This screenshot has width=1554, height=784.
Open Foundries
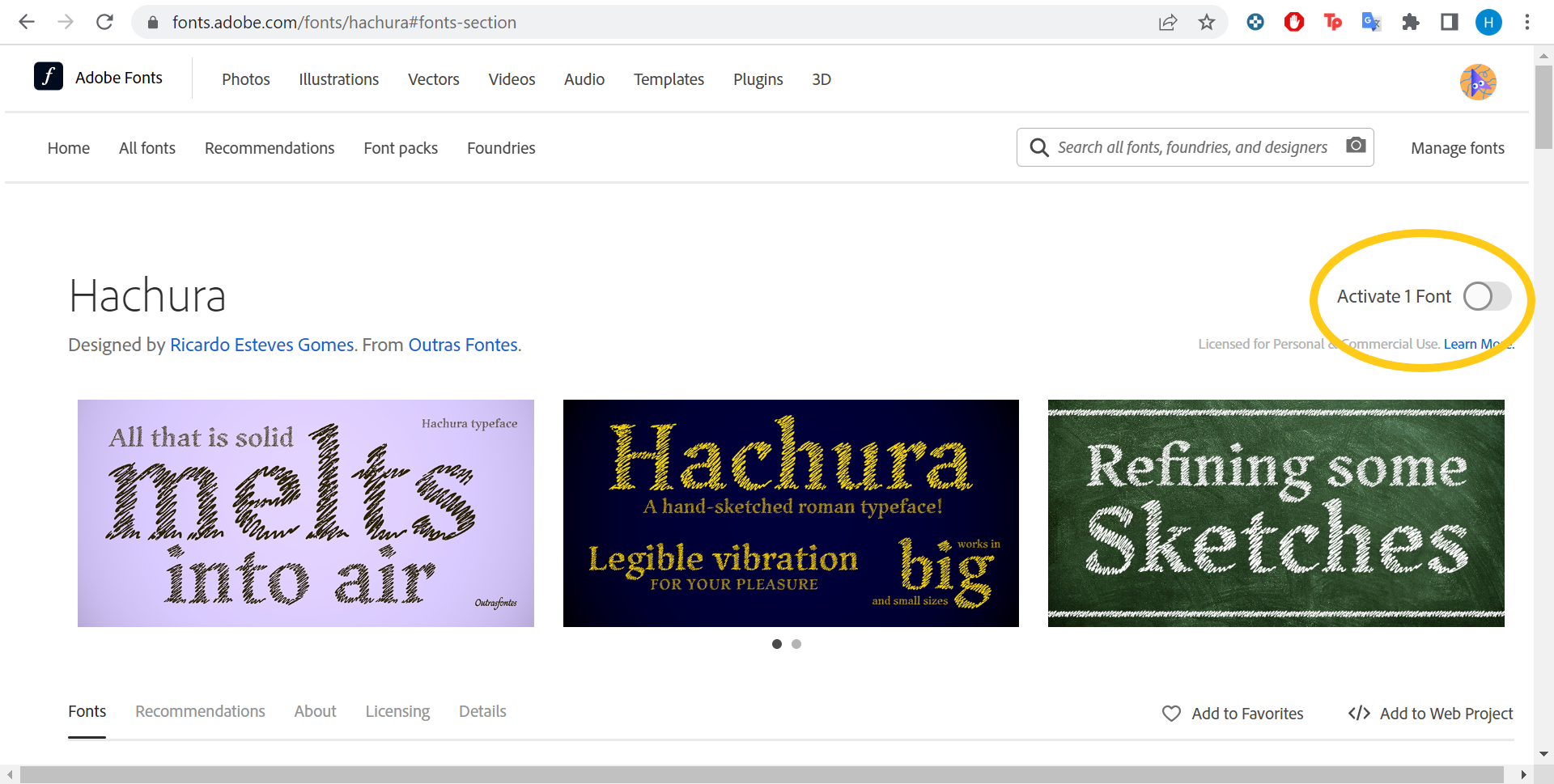pos(501,148)
